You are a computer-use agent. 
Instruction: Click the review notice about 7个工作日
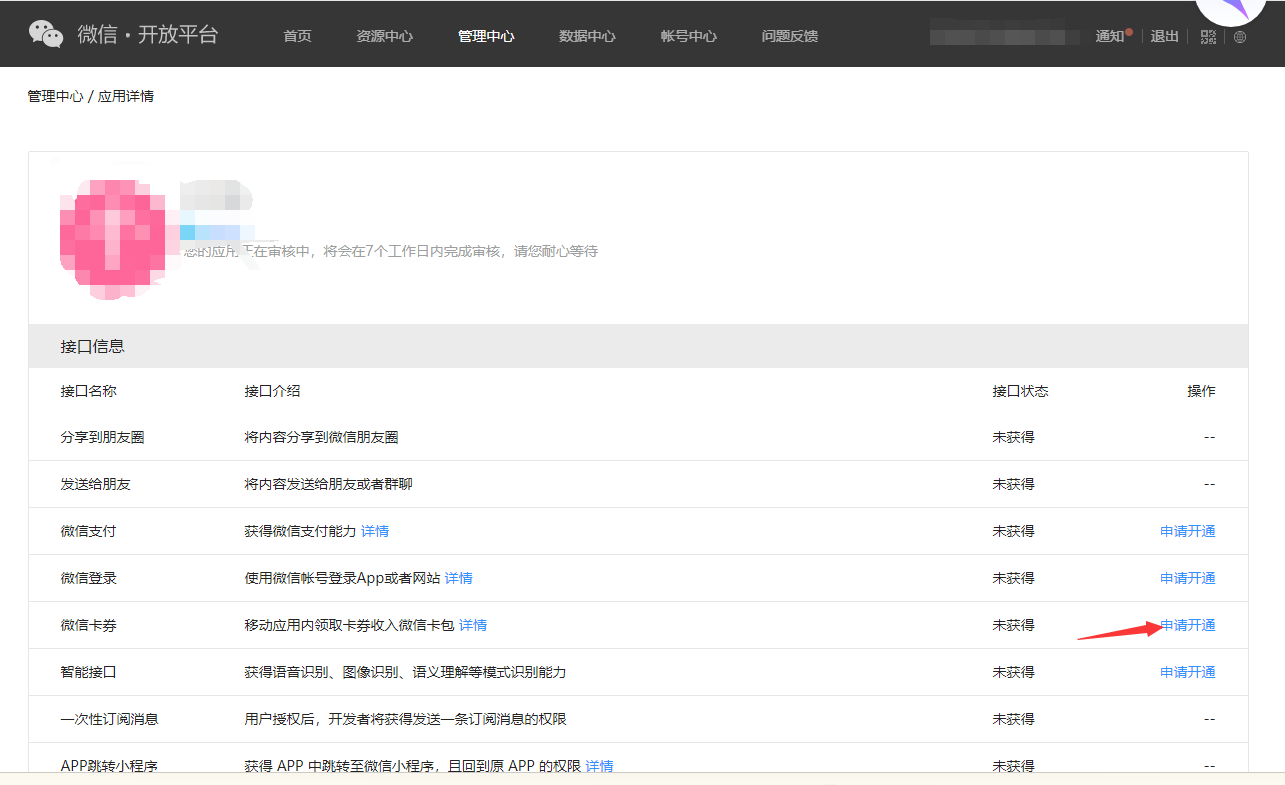391,251
